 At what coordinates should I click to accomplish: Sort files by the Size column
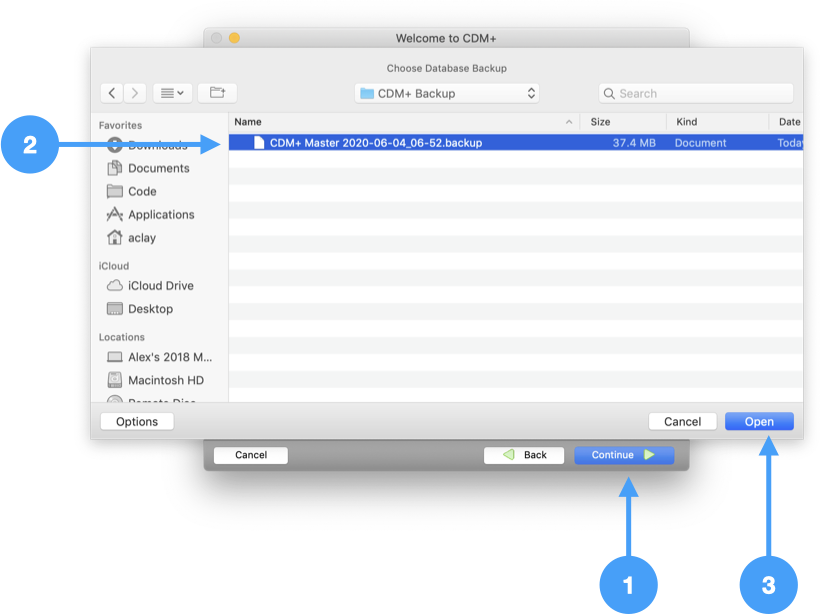(622, 122)
